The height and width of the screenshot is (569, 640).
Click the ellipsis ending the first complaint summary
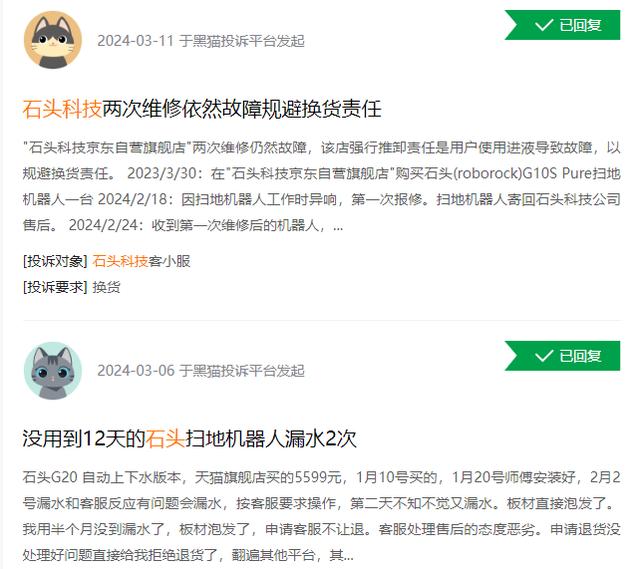tap(338, 228)
